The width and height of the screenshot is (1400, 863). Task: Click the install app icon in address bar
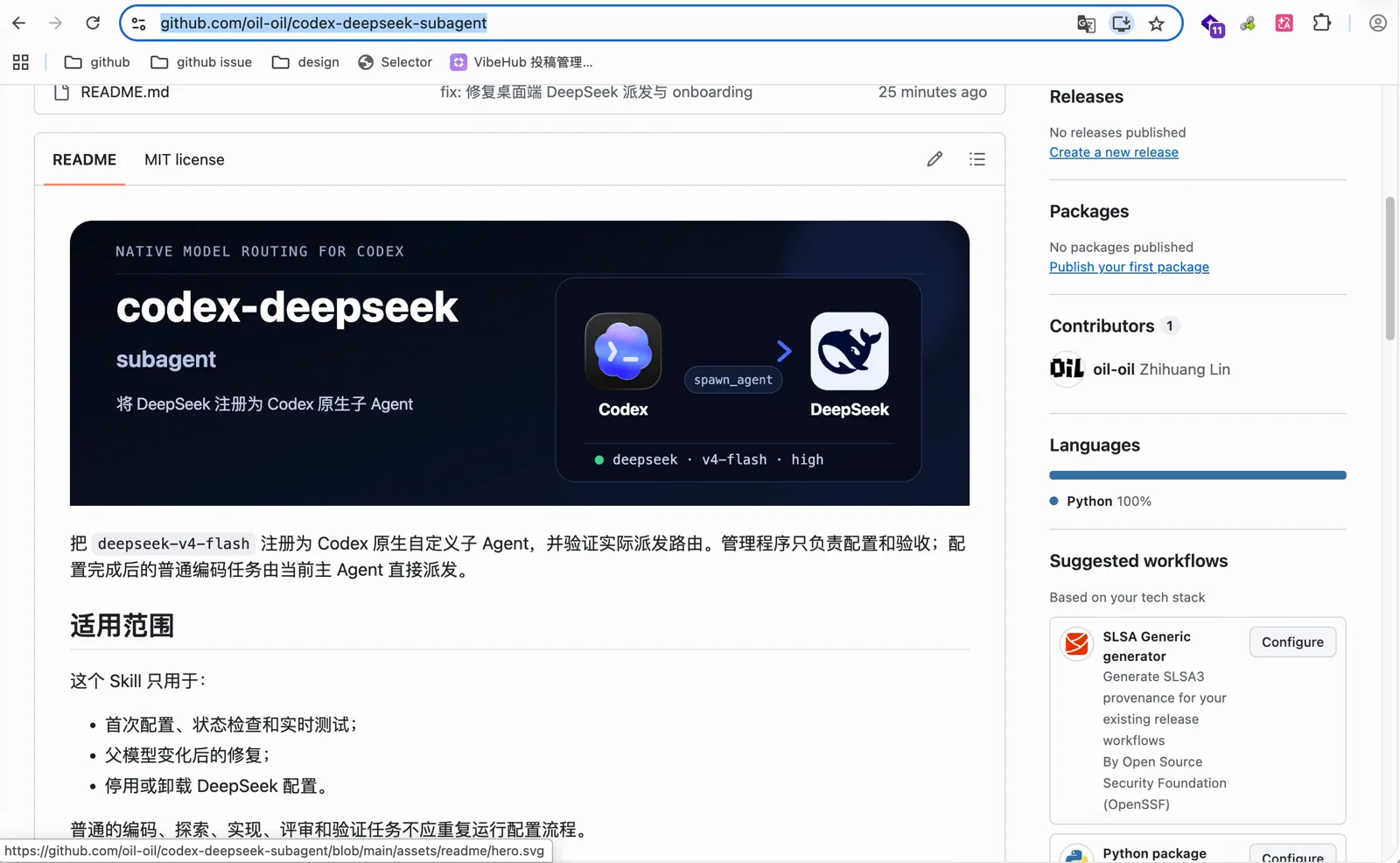(x=1121, y=24)
